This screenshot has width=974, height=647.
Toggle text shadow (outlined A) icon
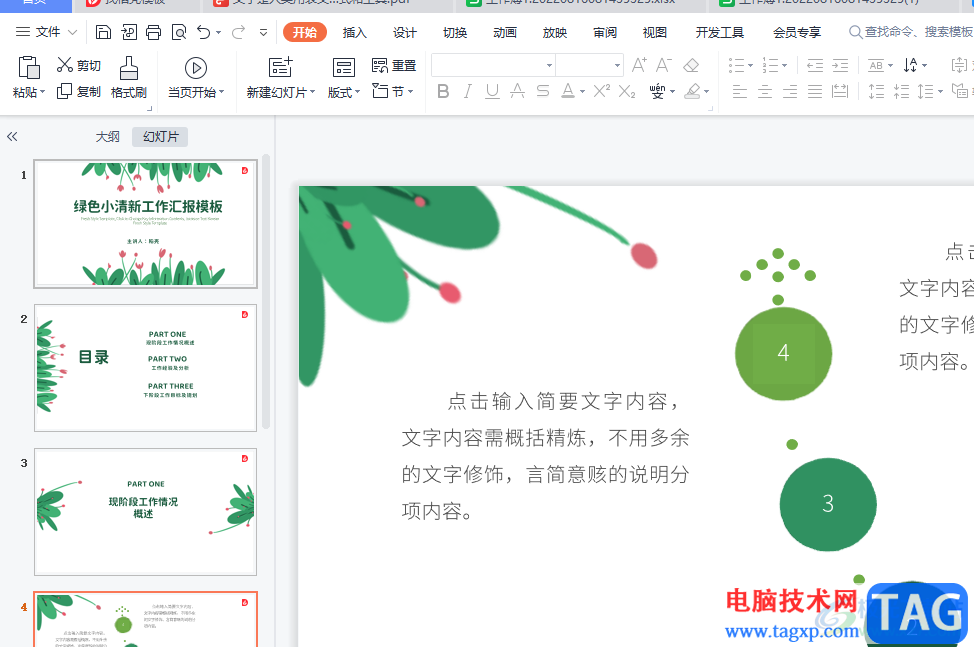517,92
